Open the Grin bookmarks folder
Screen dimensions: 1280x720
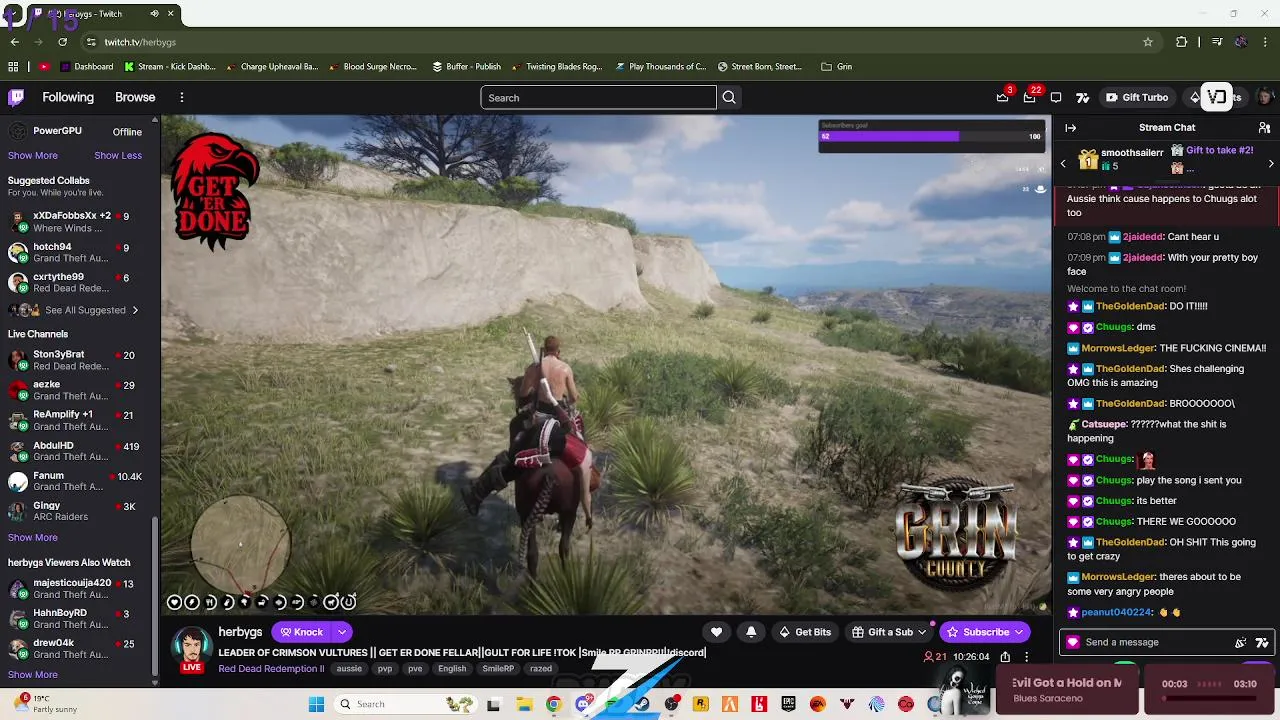point(836,67)
